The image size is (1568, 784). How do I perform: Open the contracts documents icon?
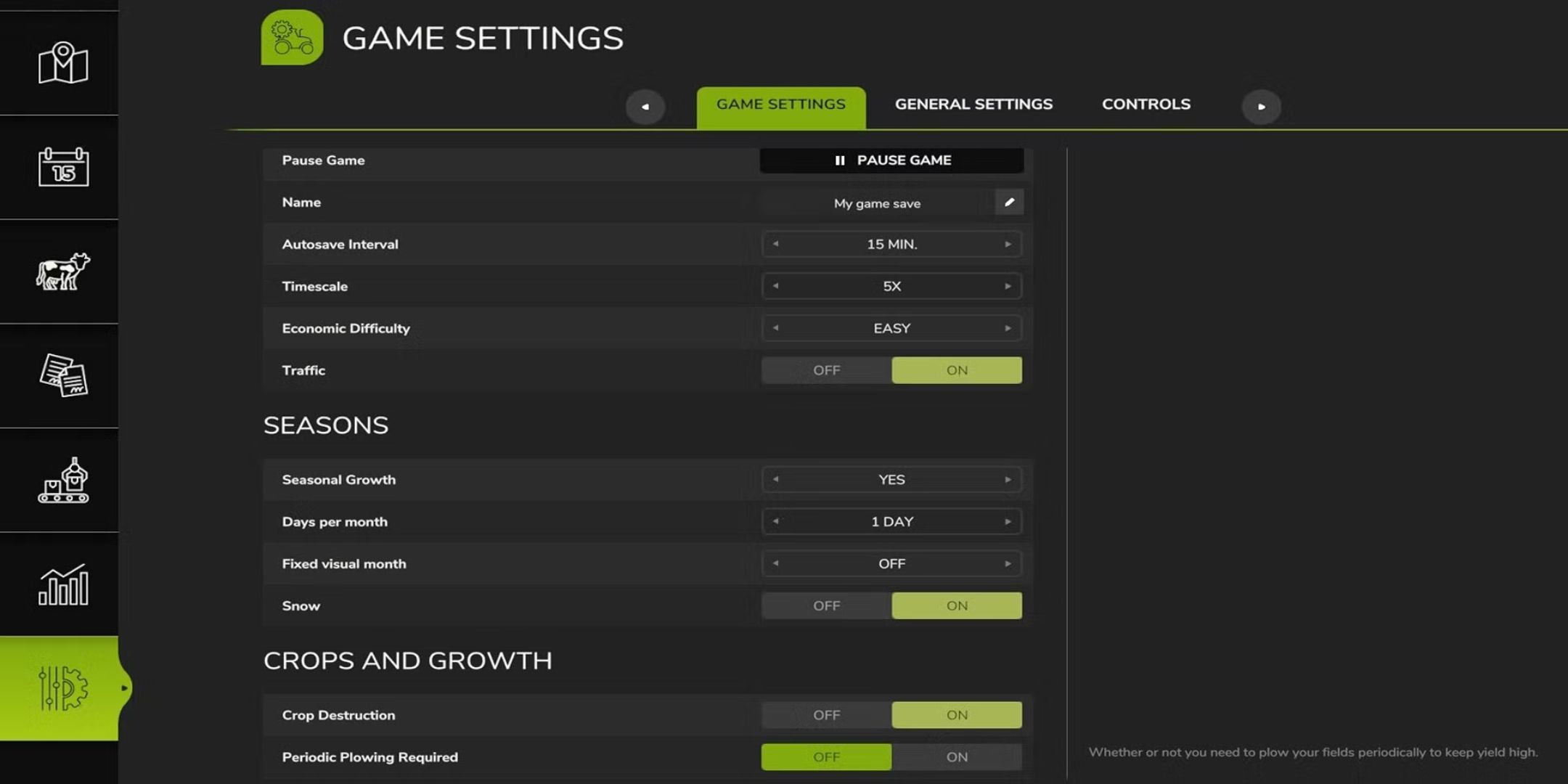(x=63, y=375)
